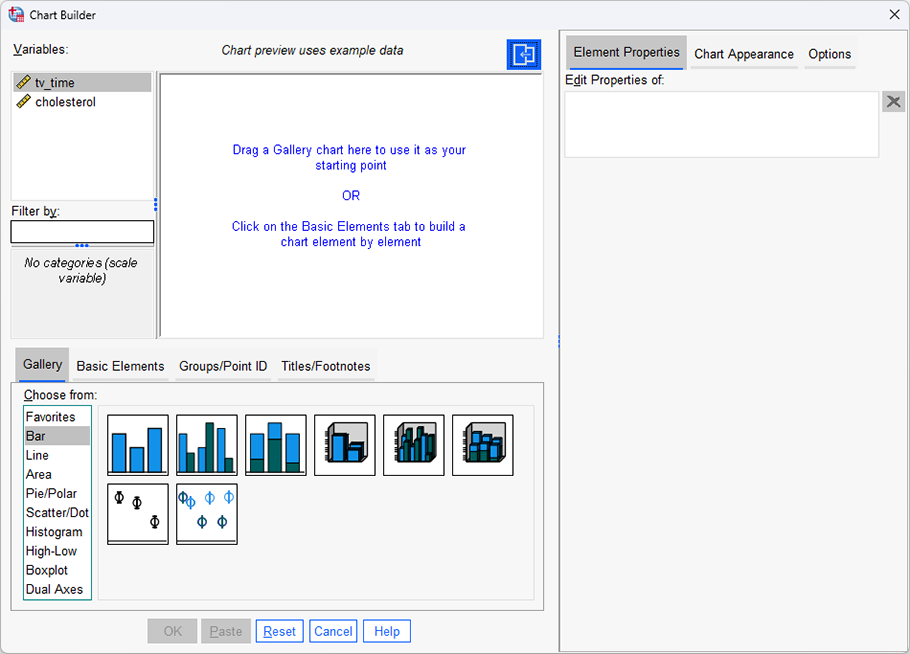Select the Simple Bar chart icon
This screenshot has height=654, width=910.
[137, 444]
